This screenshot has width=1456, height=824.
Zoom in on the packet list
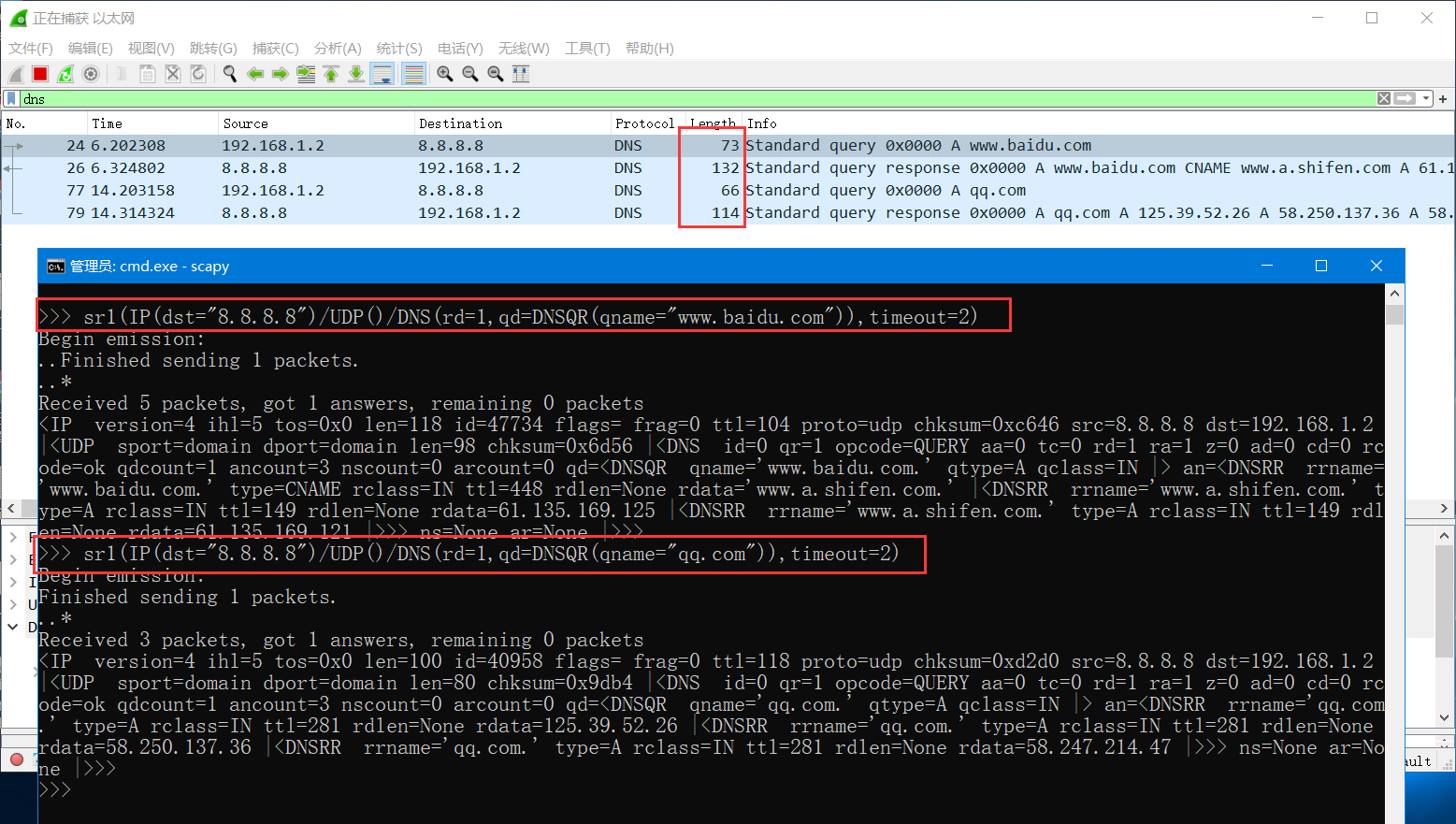pos(444,74)
